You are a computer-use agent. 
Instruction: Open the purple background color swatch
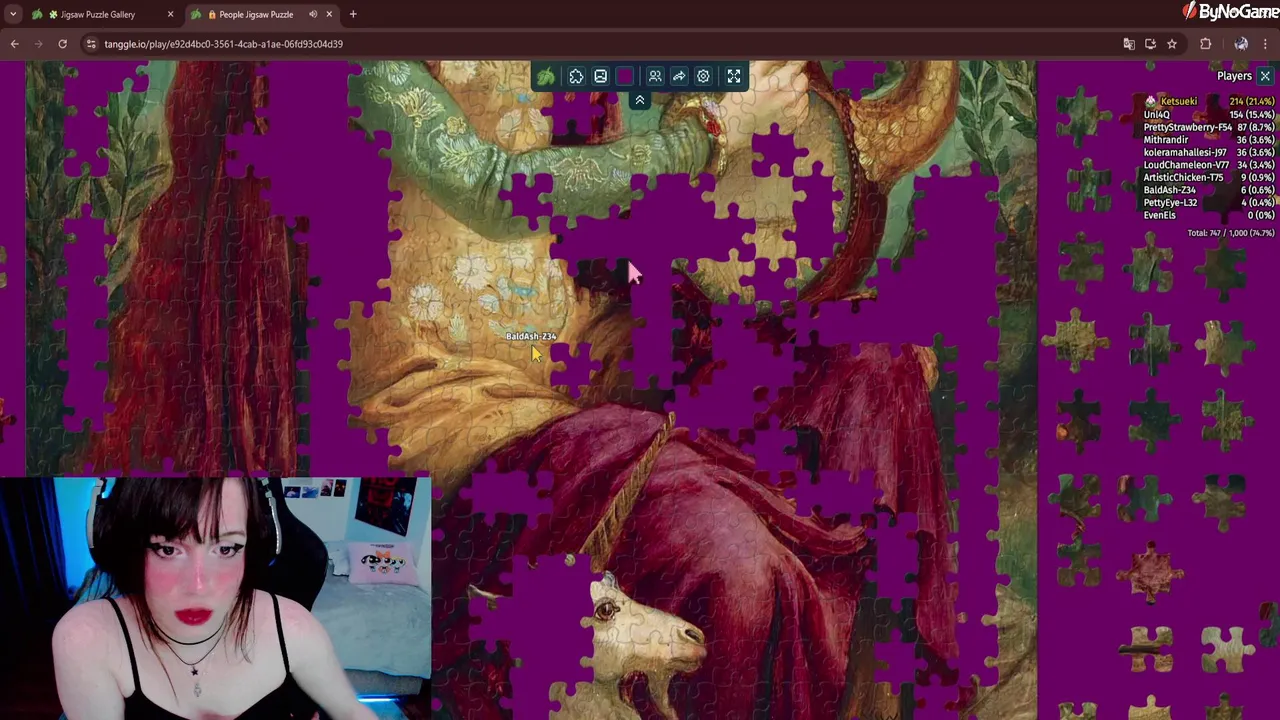[625, 76]
